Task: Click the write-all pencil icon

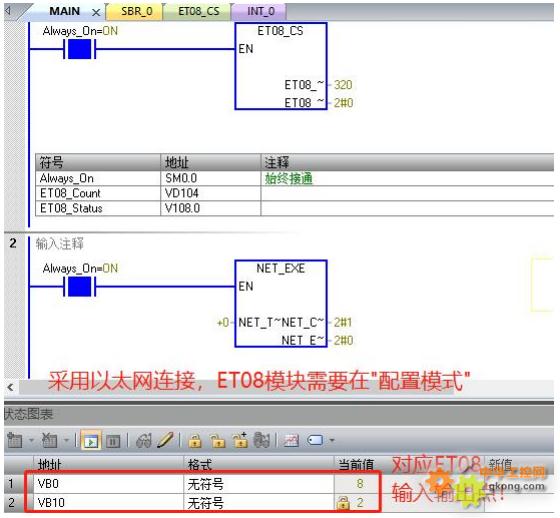Action: tap(165, 440)
